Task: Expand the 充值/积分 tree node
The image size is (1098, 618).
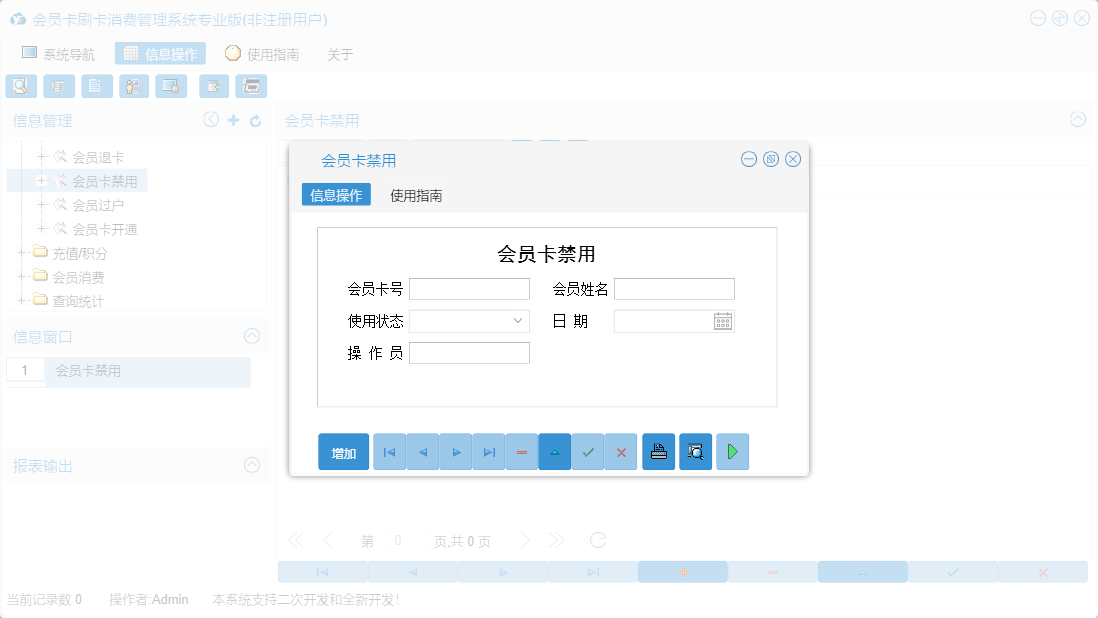Action: tap(22, 253)
